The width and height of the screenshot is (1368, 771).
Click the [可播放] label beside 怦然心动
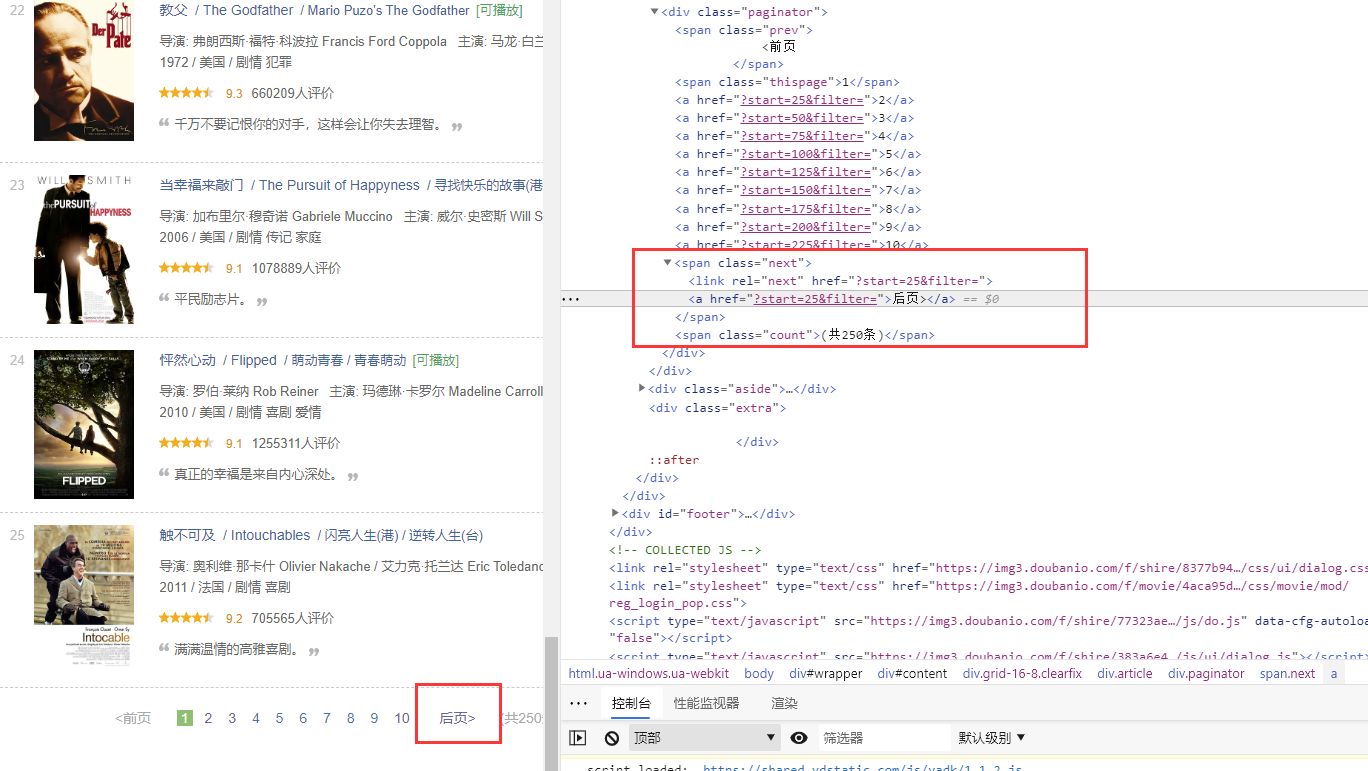click(436, 360)
